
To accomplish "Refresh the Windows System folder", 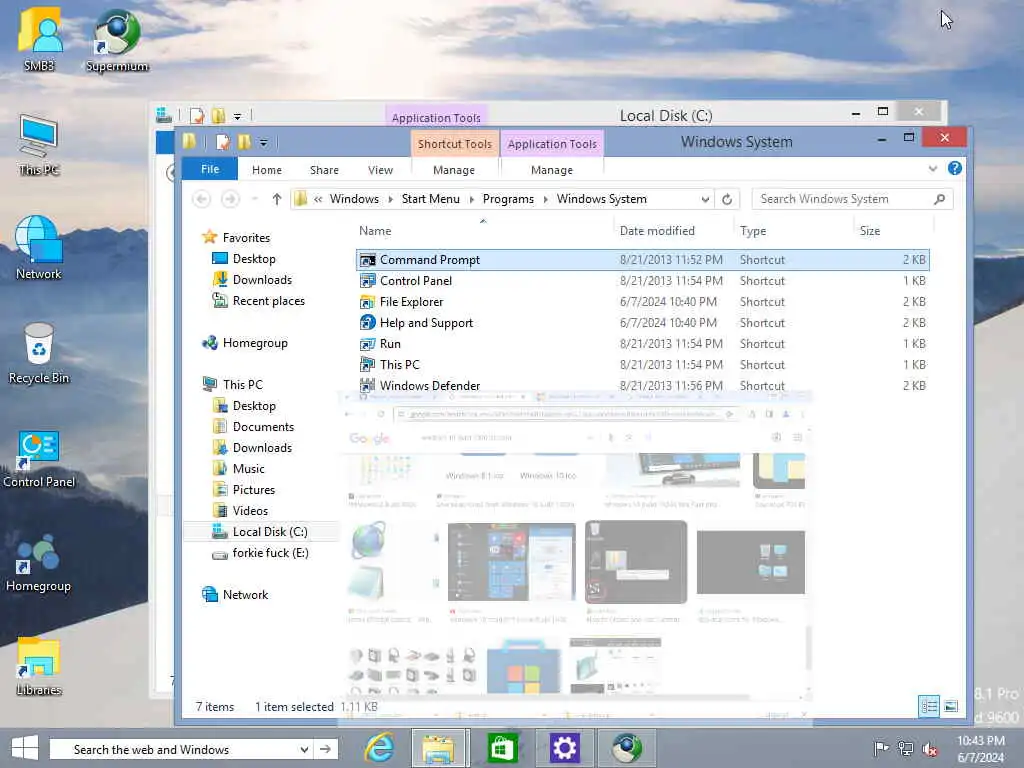I will tap(727, 199).
